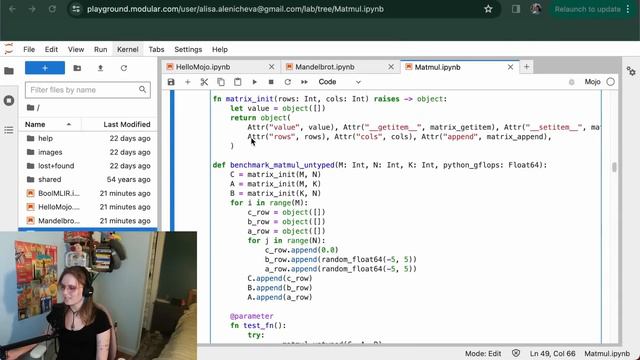640x360 pixels.
Task: Switch to the Mandelbrot.ipynb tab
Action: pos(340,67)
